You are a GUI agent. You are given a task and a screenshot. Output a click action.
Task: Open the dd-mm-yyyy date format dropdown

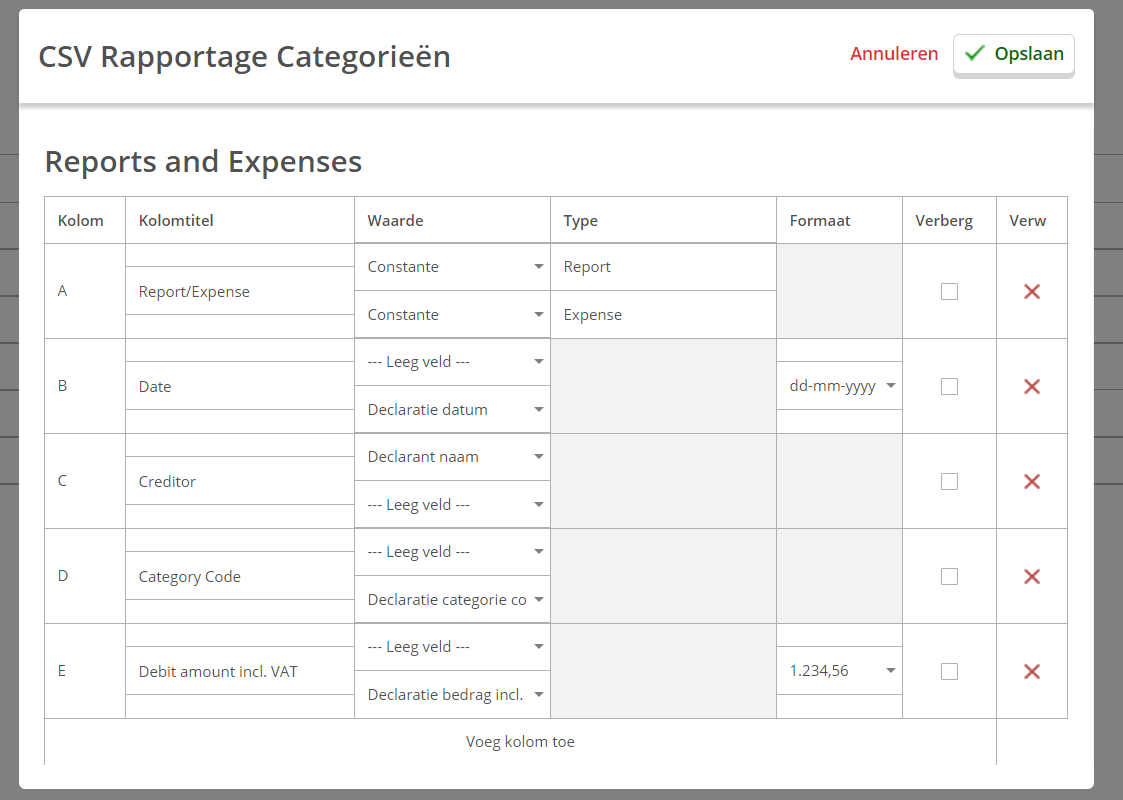pos(840,386)
